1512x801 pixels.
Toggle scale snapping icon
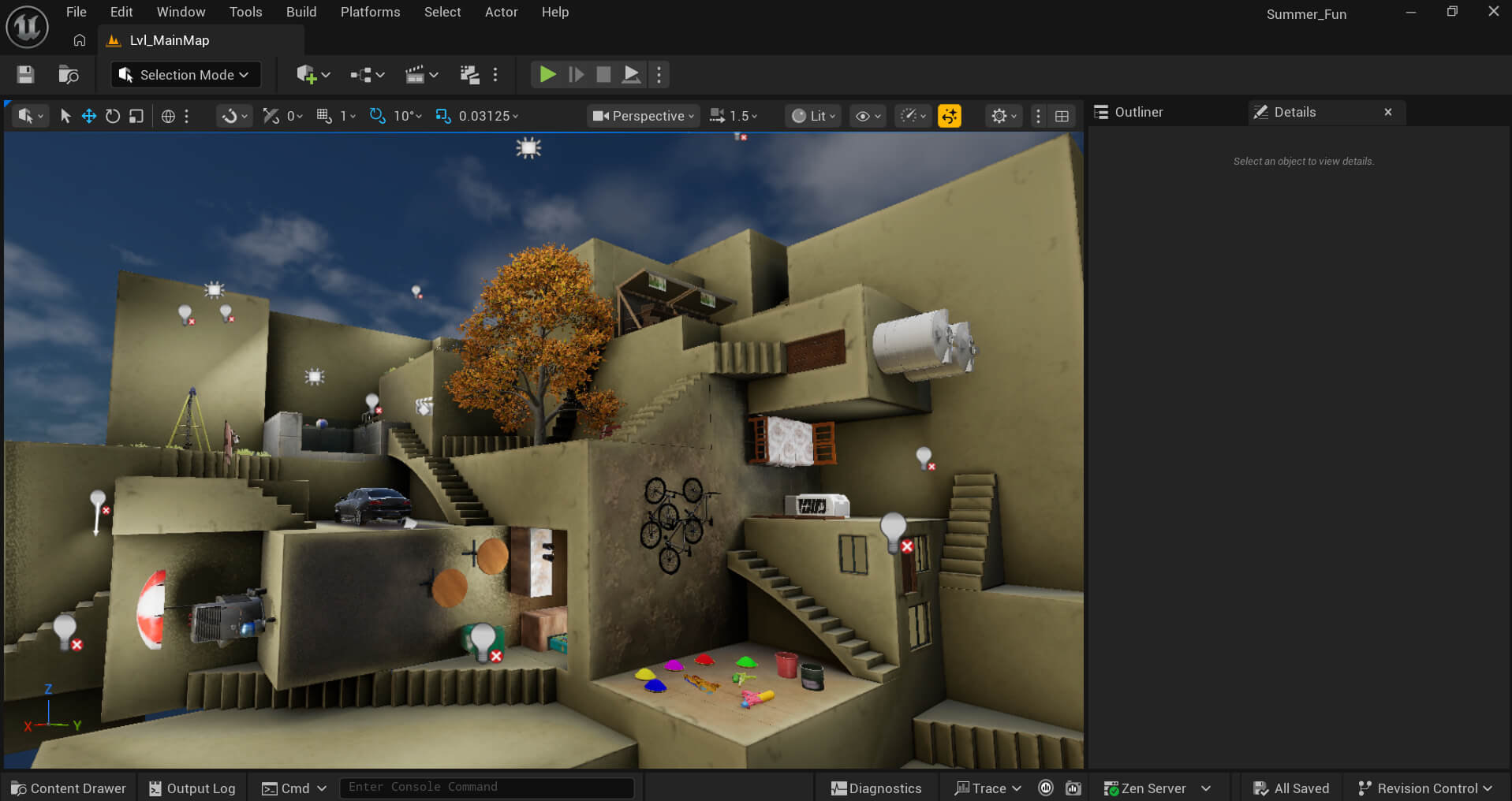[443, 116]
